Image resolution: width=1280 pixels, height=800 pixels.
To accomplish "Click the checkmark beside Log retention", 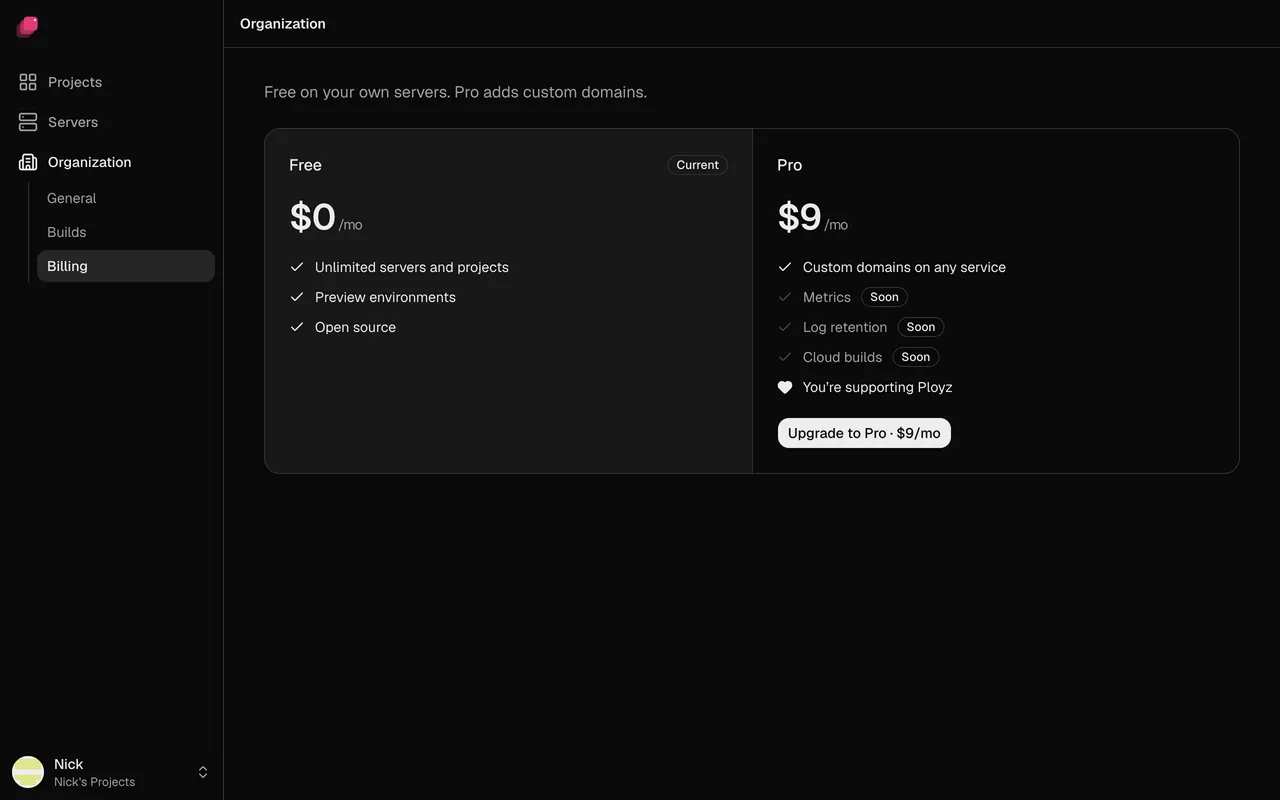I will (x=785, y=327).
